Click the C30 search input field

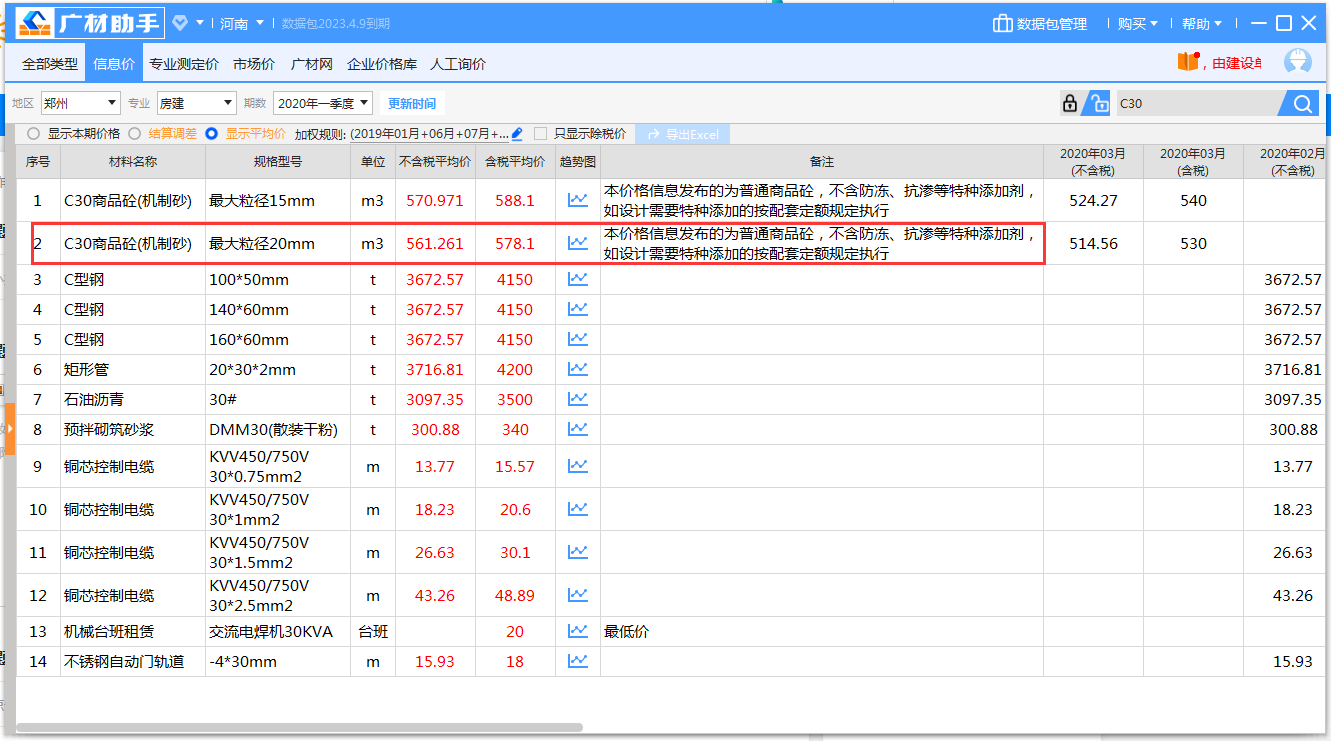coord(1198,103)
